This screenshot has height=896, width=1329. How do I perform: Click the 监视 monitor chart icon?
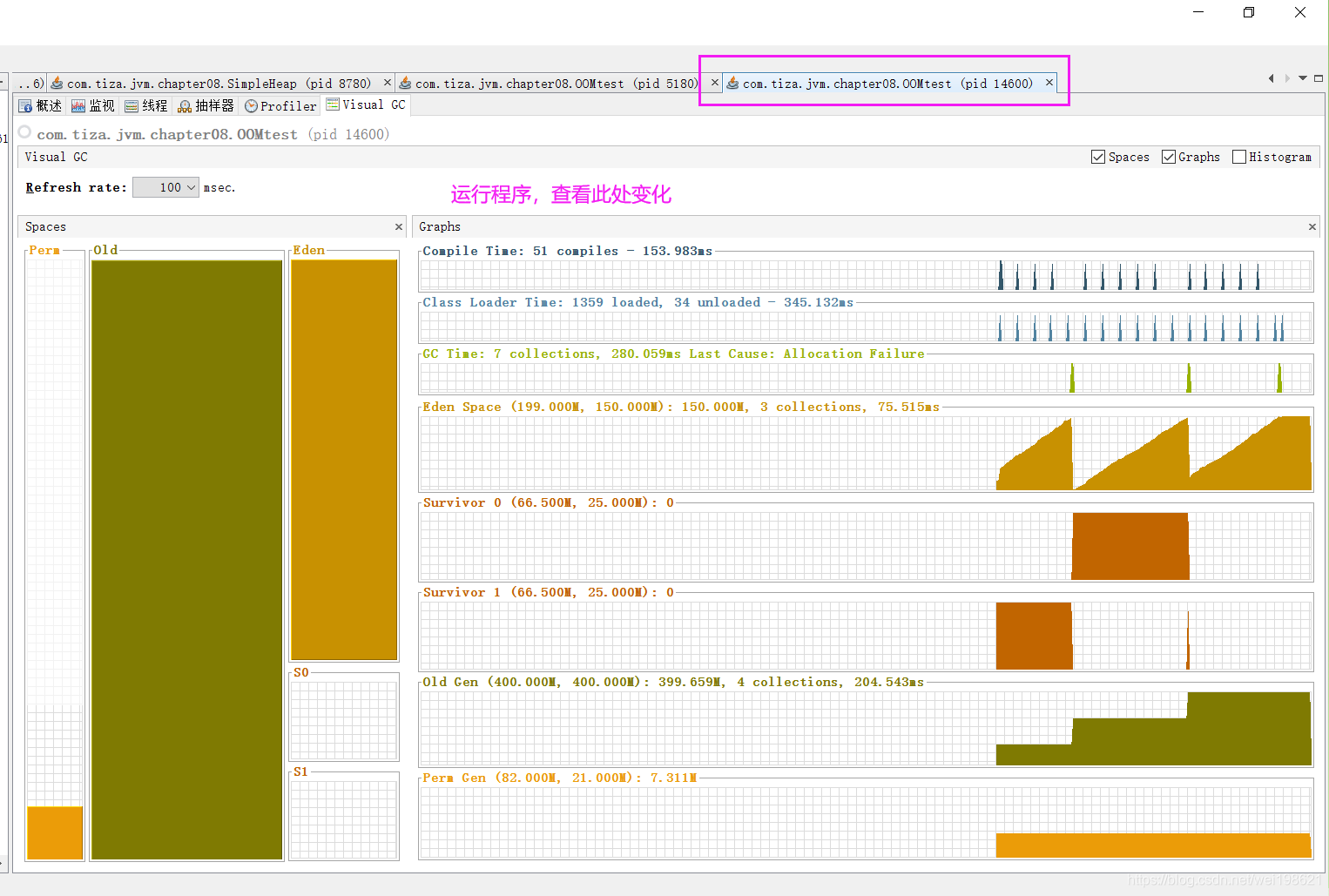pos(78,106)
